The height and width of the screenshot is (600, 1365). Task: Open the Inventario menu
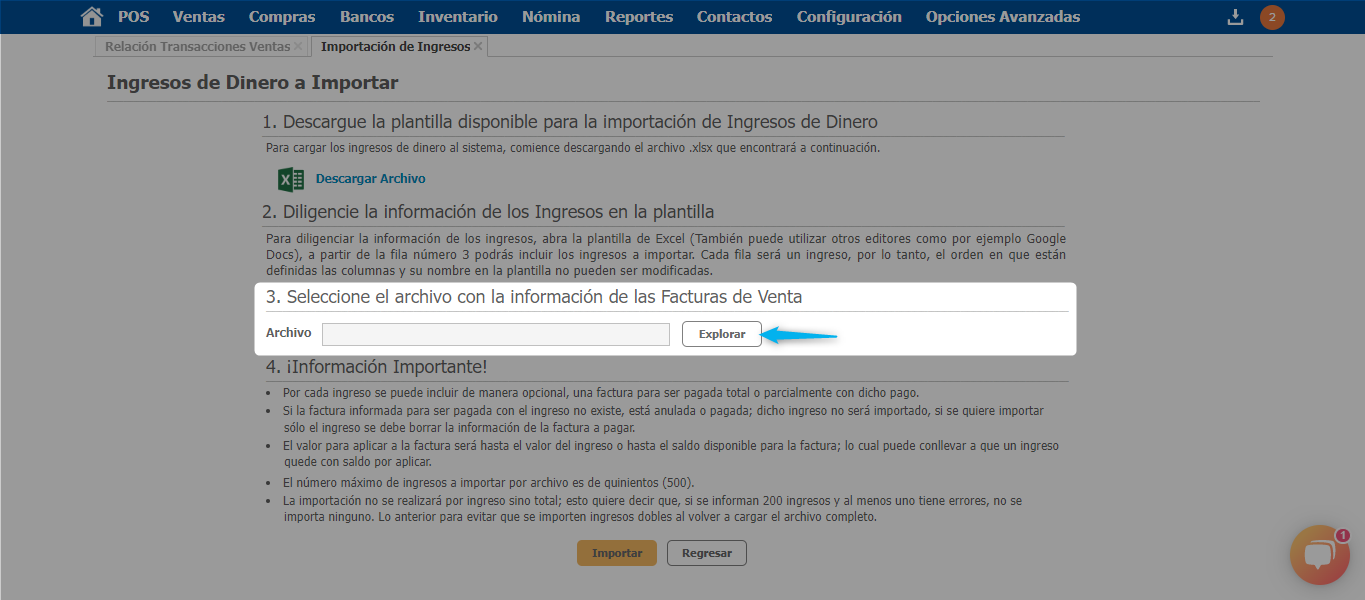click(457, 17)
